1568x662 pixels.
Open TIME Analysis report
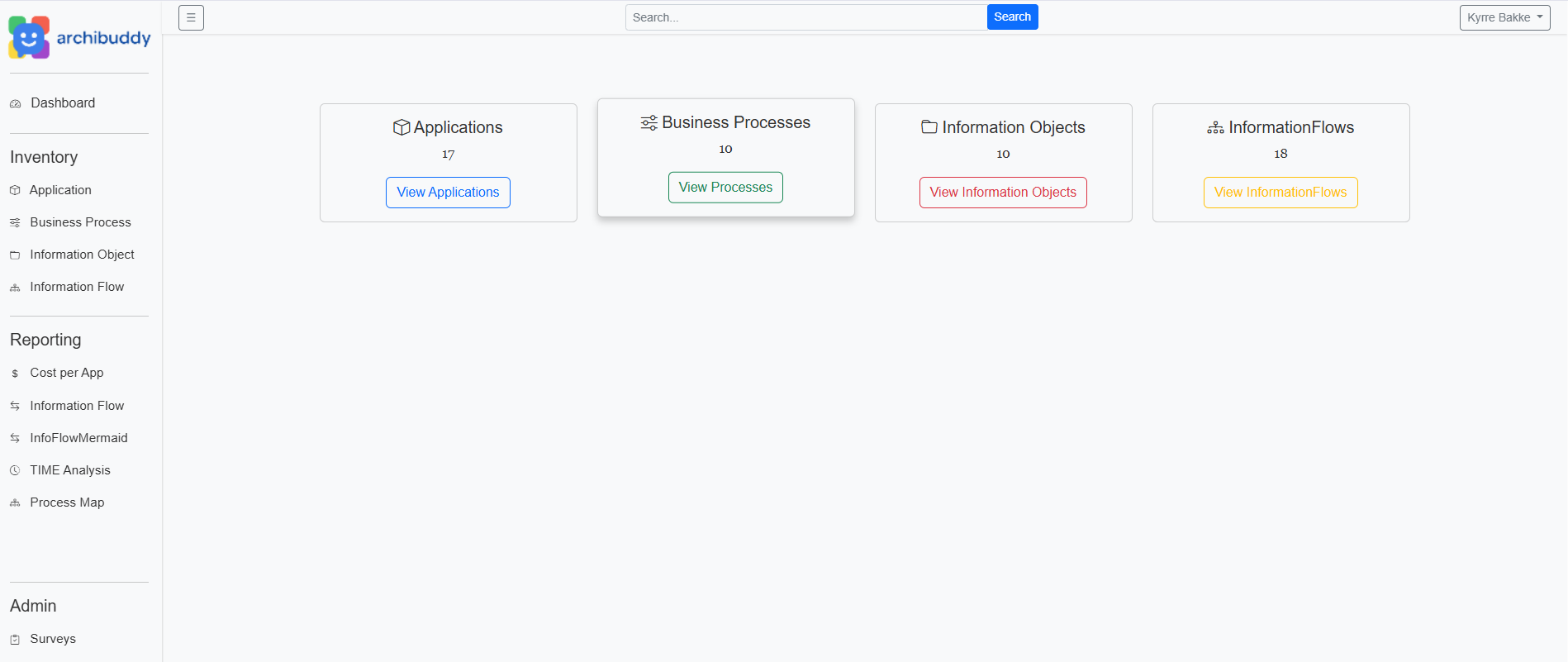coord(70,470)
